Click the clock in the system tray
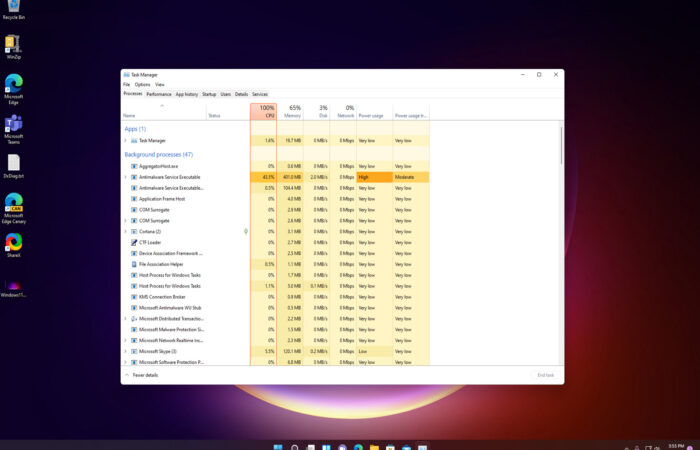The width and height of the screenshot is (700, 450). point(676,446)
